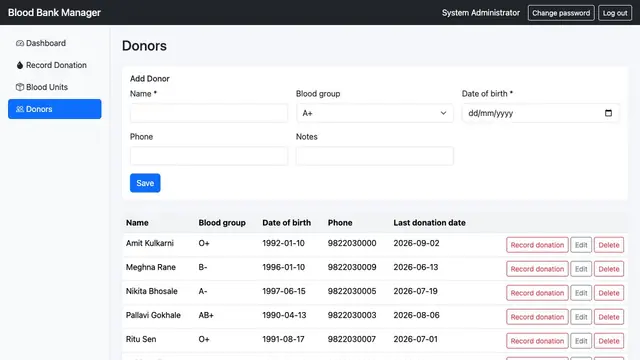Screen dimensions: 640x360
Task: Edit the Amit Kulkarni donor row
Action: (581, 245)
